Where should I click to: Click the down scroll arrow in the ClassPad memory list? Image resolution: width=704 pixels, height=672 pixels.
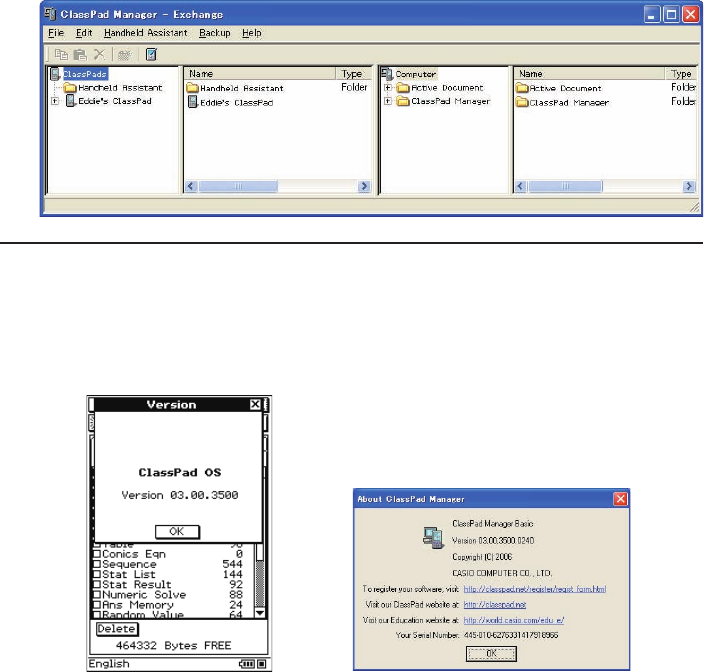[x=260, y=613]
